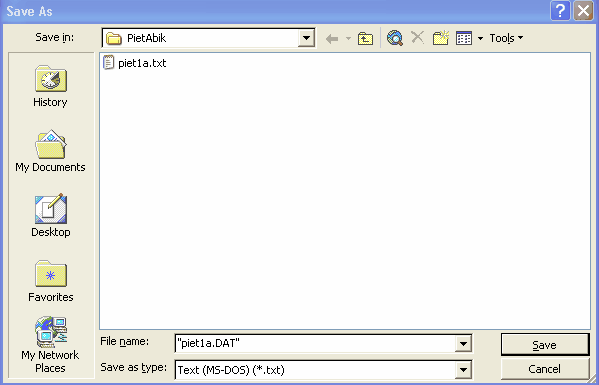Expand the Views dropdown arrow
Screen dimensions: 599x385
coord(480,39)
